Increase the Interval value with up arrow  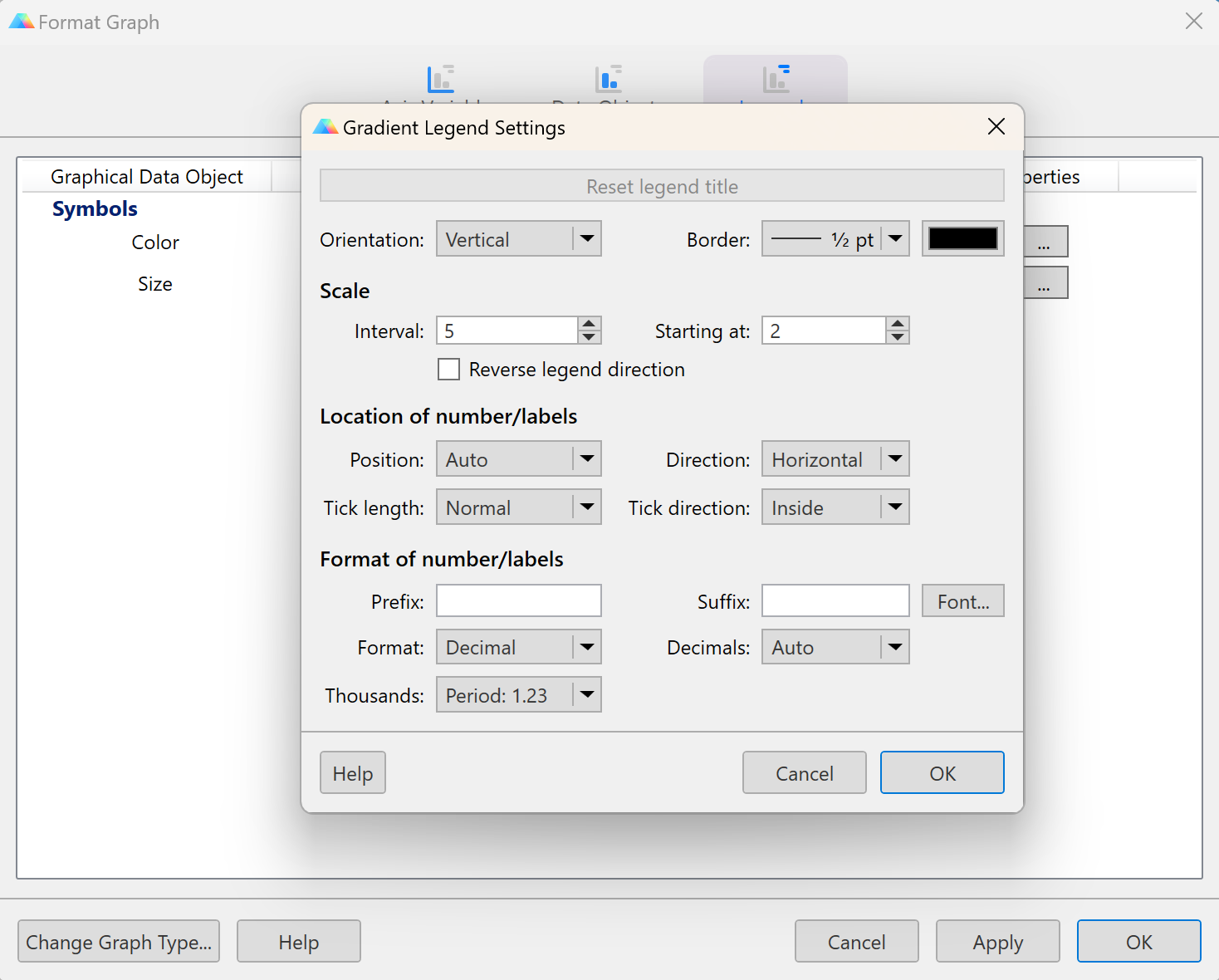pyautogui.click(x=590, y=324)
